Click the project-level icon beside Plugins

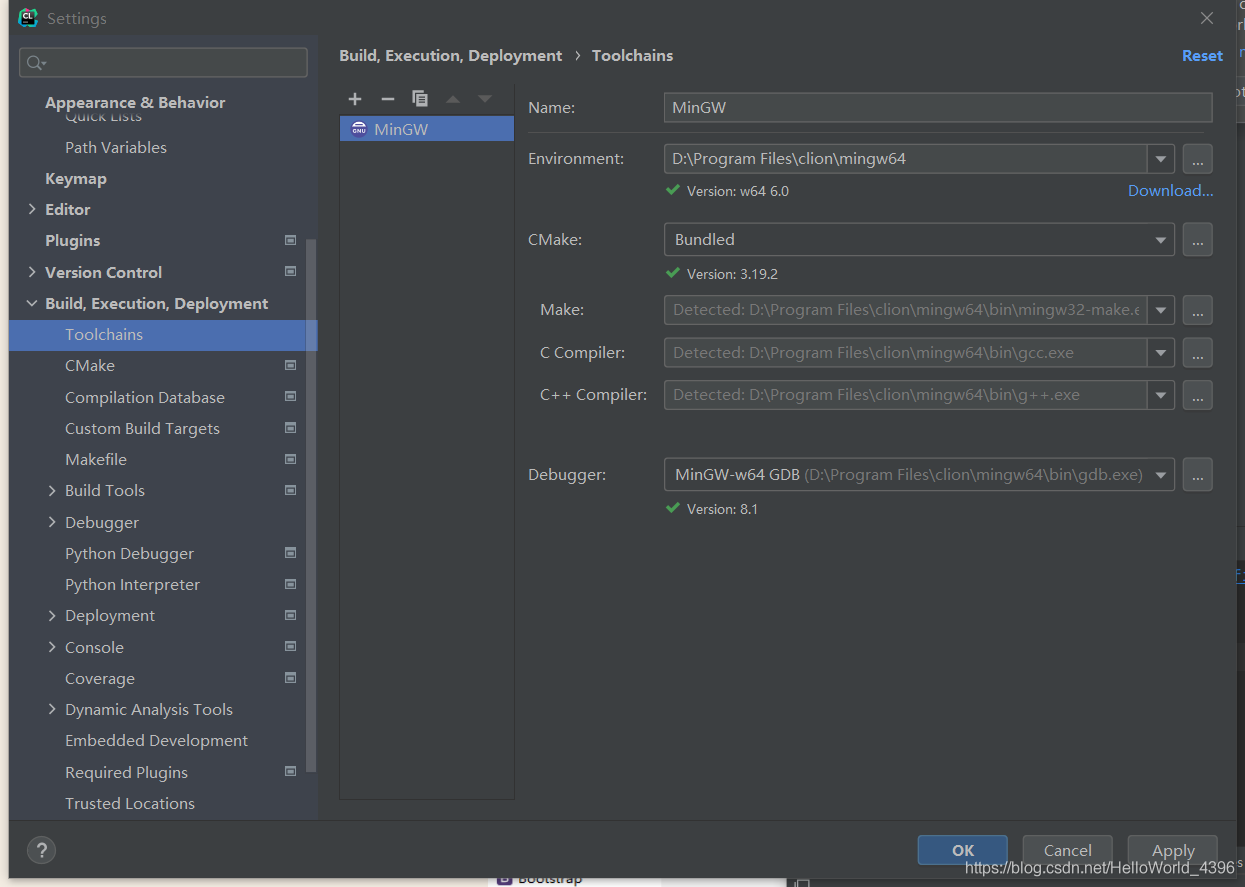pos(290,240)
